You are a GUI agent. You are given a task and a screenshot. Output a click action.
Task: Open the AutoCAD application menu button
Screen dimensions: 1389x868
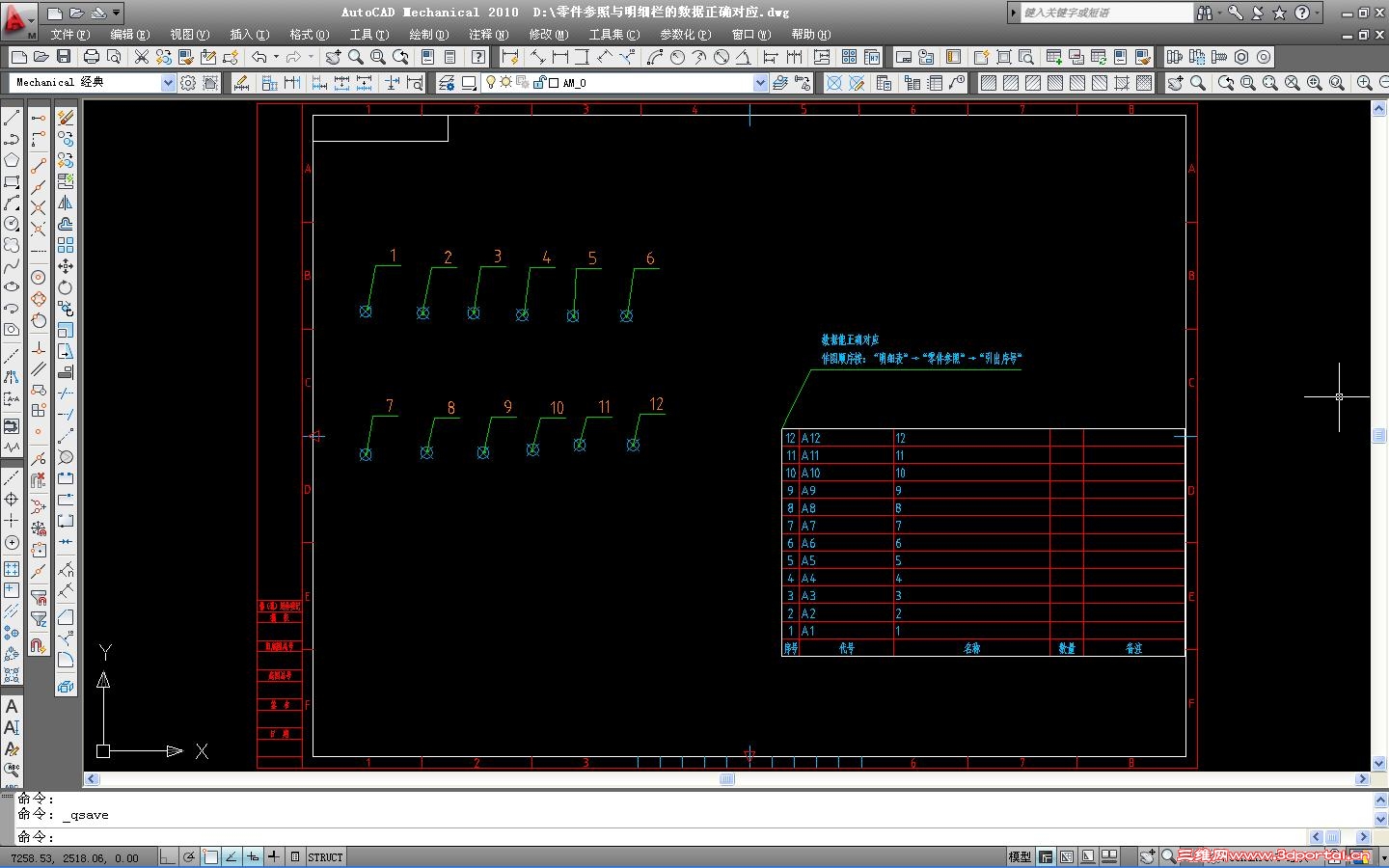17,20
